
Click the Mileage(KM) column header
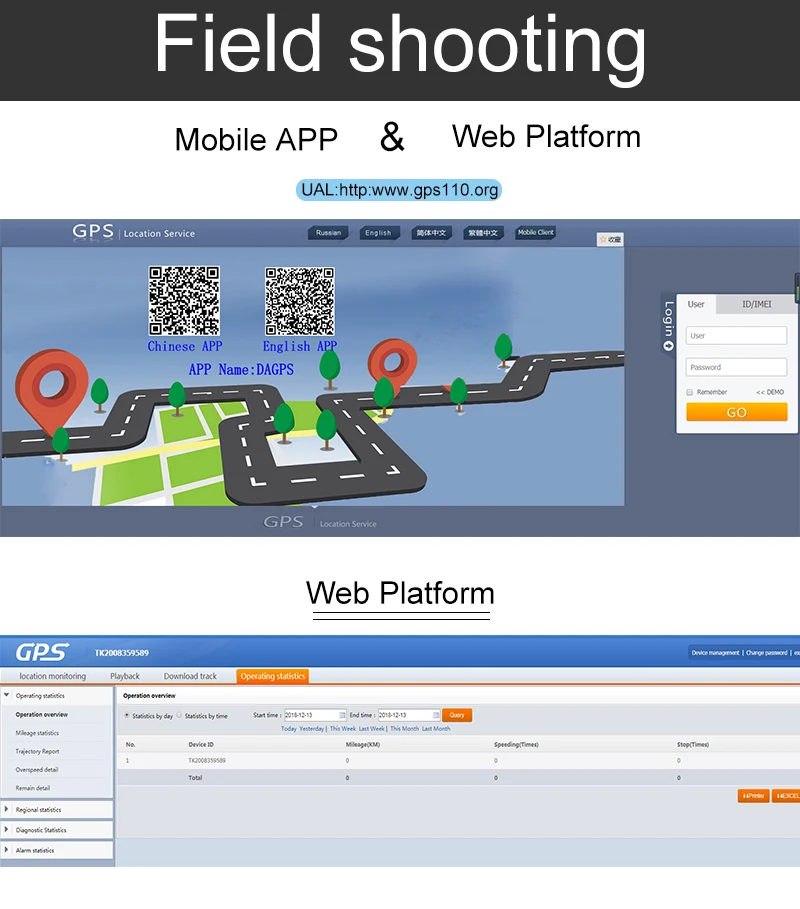coord(363,744)
